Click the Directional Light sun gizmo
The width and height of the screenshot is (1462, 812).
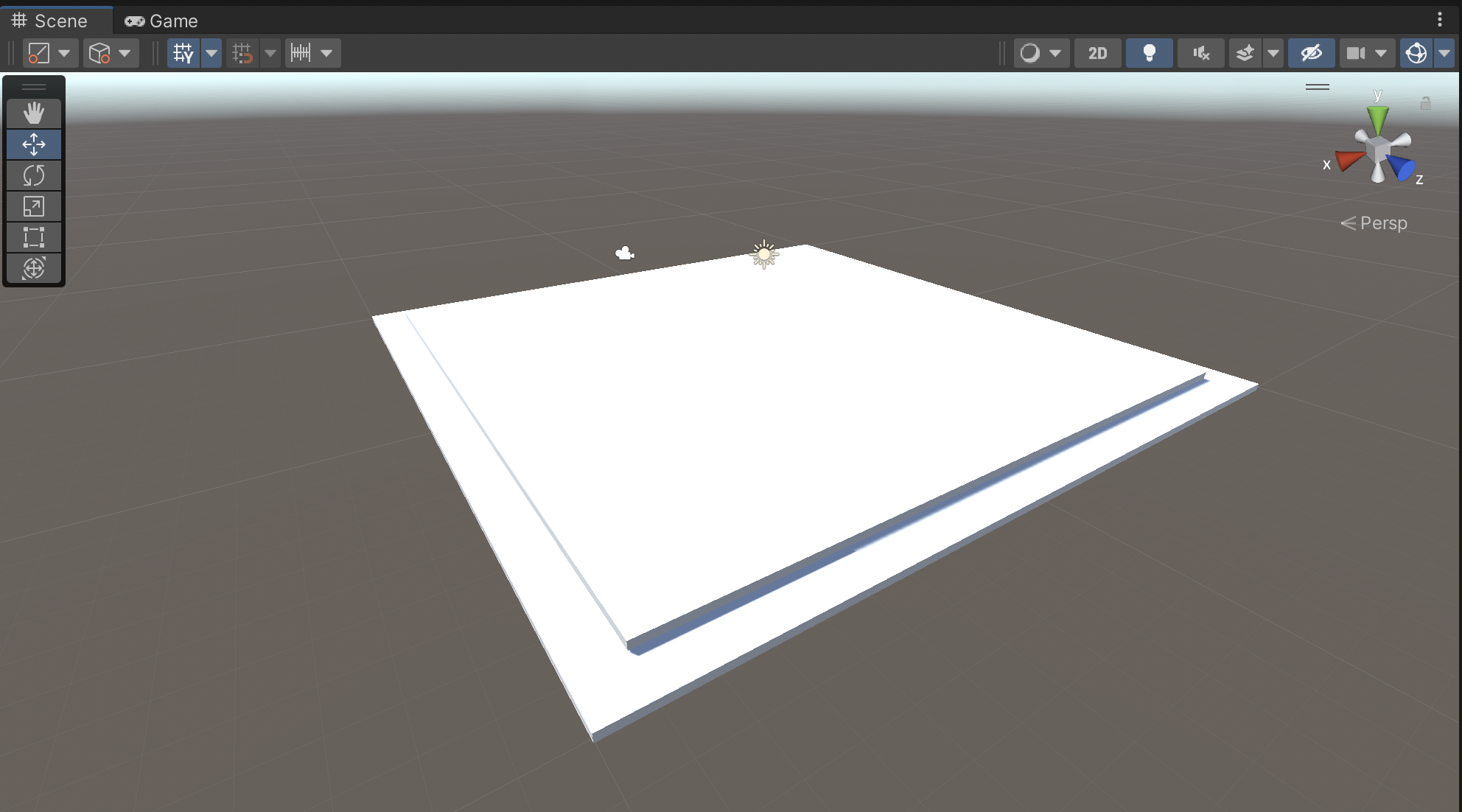(764, 255)
